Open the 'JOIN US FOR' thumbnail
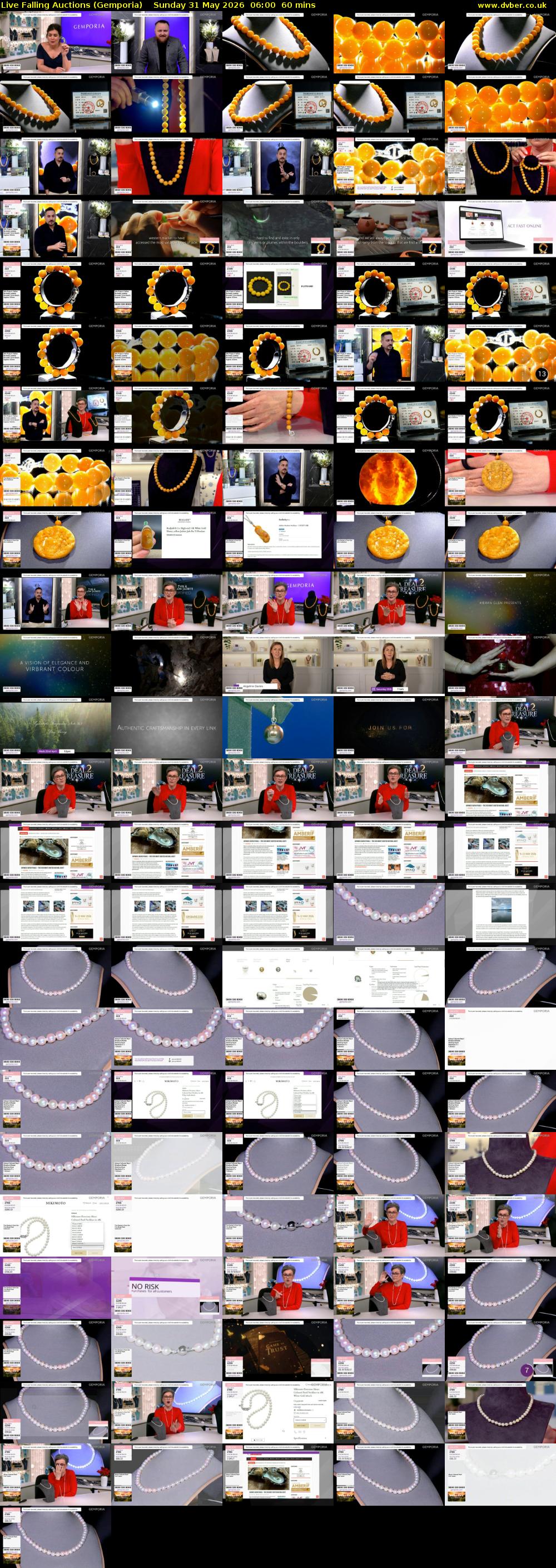The image size is (556, 1568). [389, 727]
